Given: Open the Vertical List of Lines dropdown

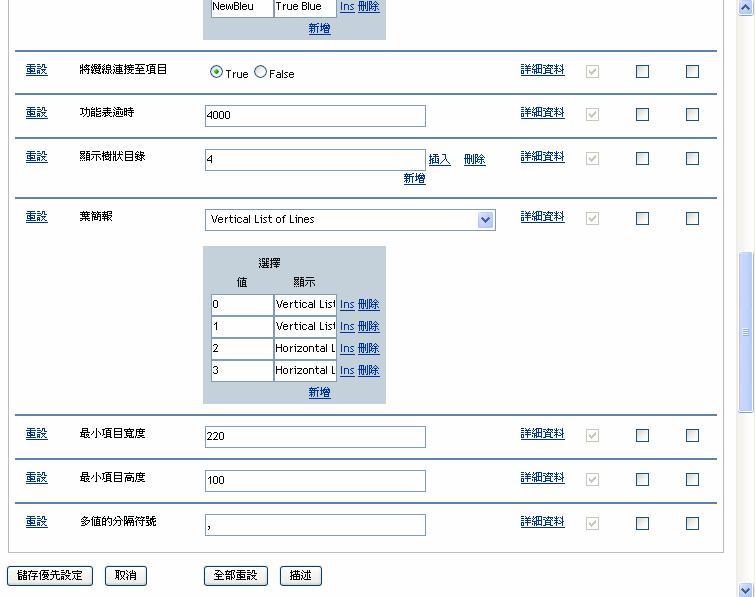Looking at the screenshot, I should click(x=486, y=220).
